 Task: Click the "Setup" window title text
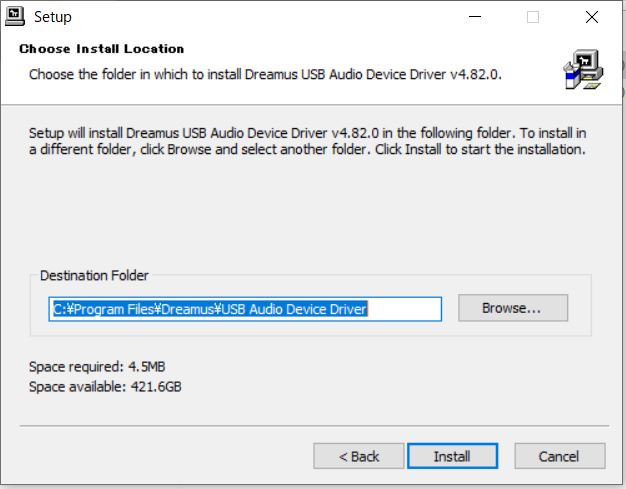pos(53,17)
